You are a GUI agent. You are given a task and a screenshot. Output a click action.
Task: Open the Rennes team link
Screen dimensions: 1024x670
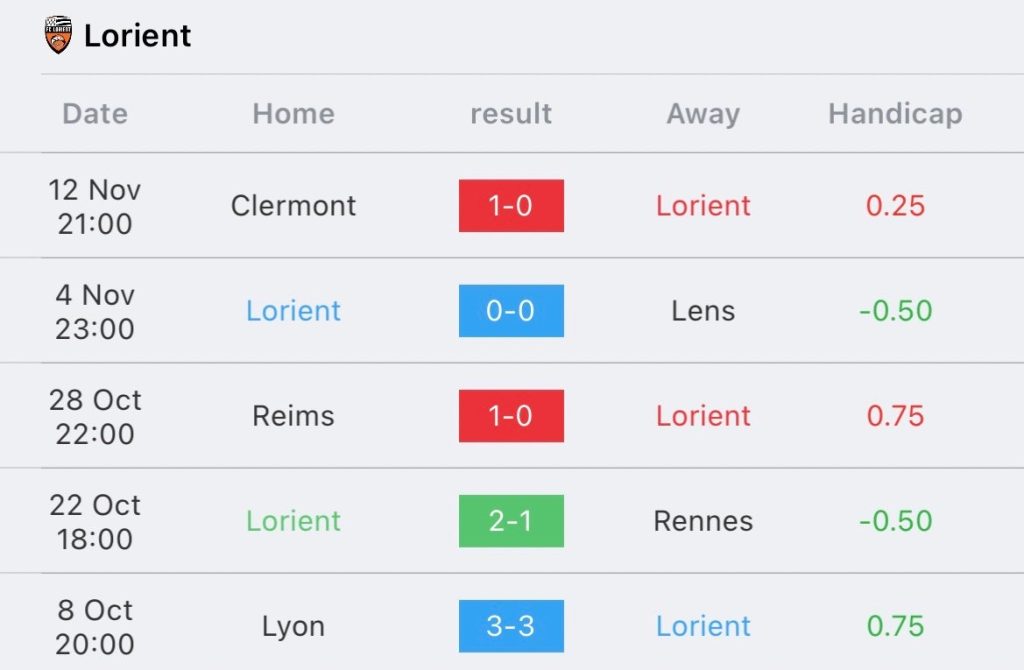(x=703, y=521)
